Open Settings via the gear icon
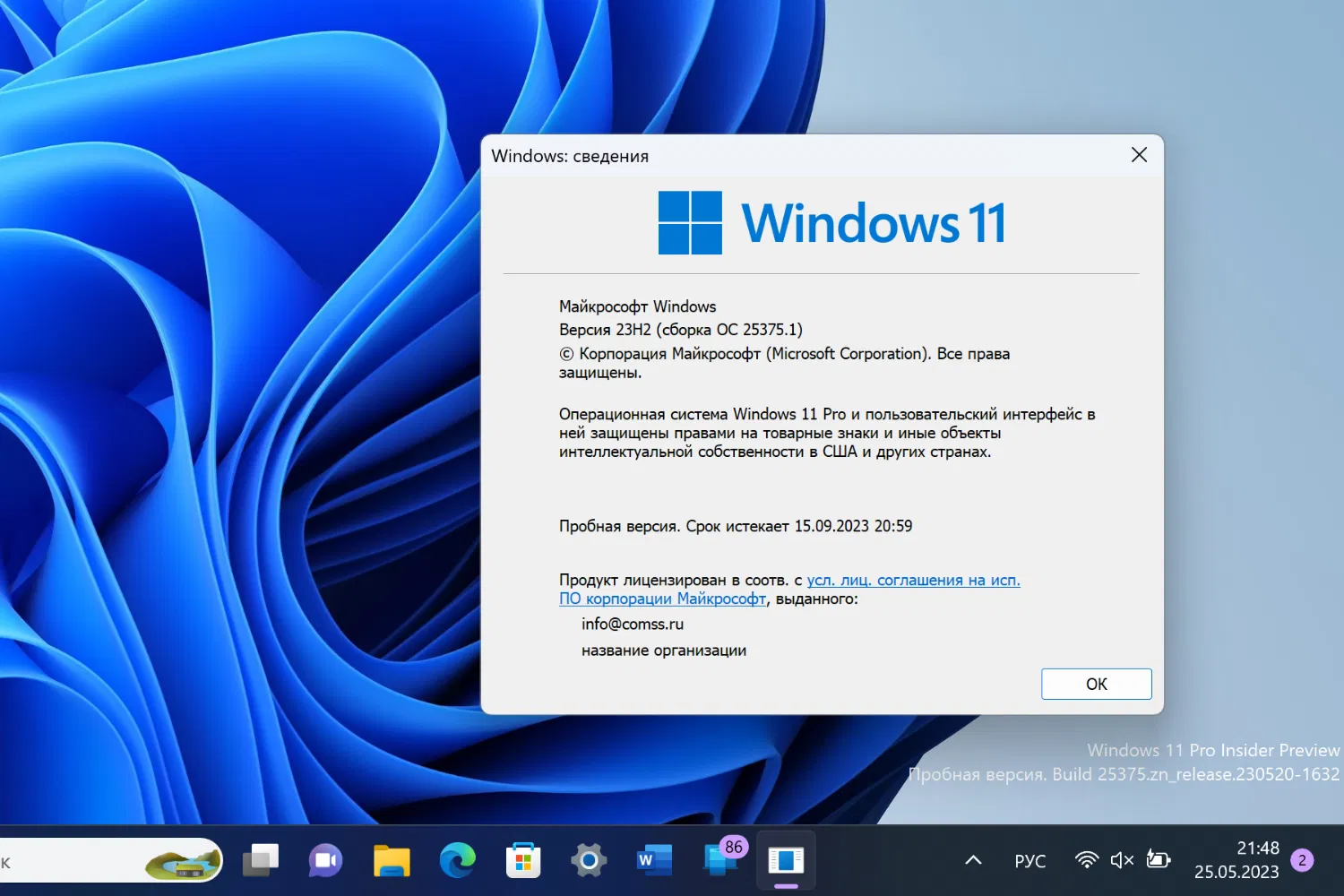This screenshot has width=1344, height=896. click(589, 860)
